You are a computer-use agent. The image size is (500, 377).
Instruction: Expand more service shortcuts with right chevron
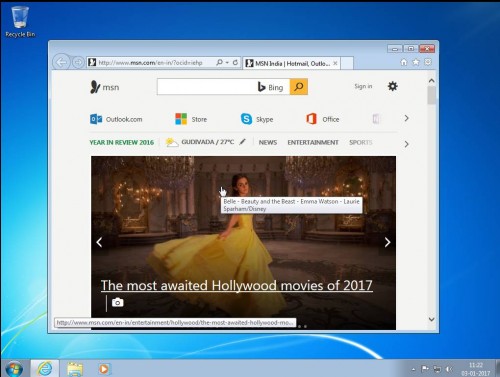click(x=406, y=118)
